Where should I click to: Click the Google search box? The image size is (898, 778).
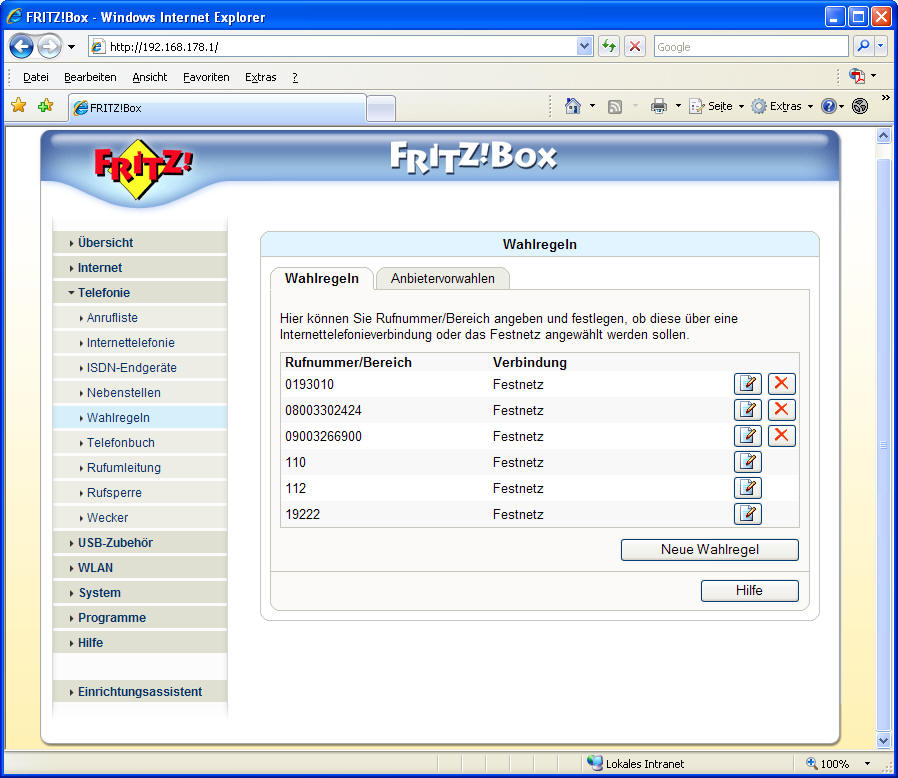click(x=751, y=46)
